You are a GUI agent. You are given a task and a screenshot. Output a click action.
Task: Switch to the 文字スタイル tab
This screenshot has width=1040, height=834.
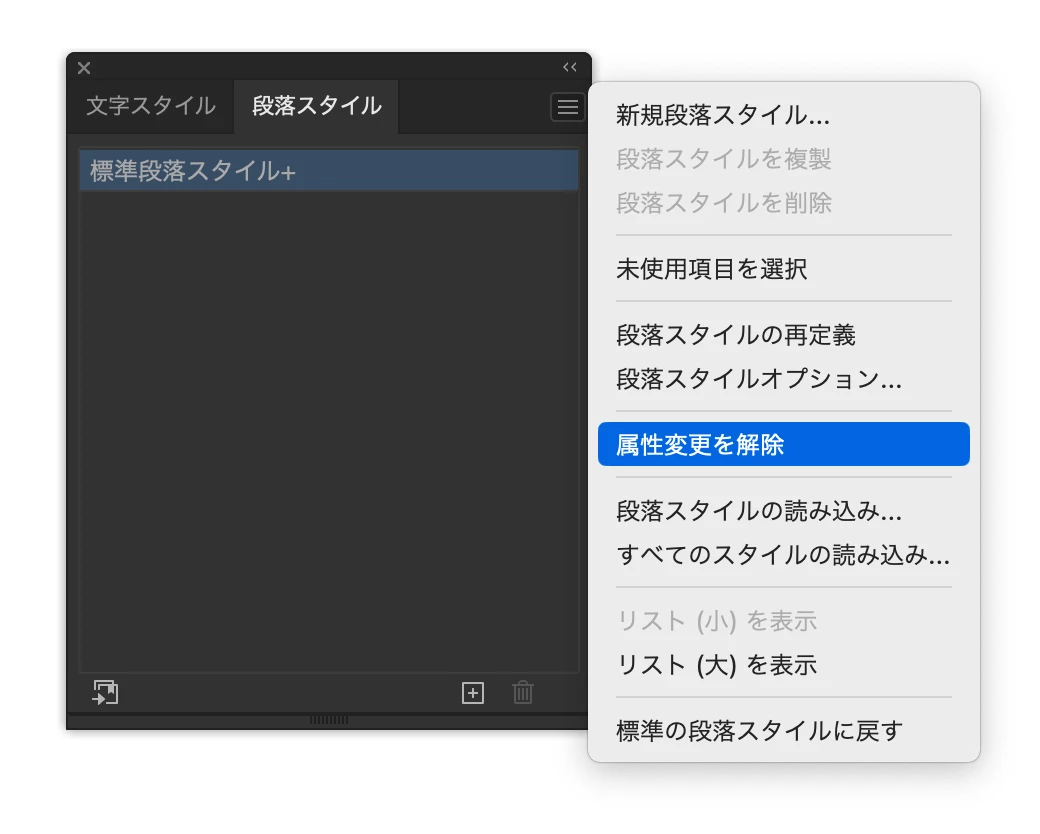tap(151, 106)
